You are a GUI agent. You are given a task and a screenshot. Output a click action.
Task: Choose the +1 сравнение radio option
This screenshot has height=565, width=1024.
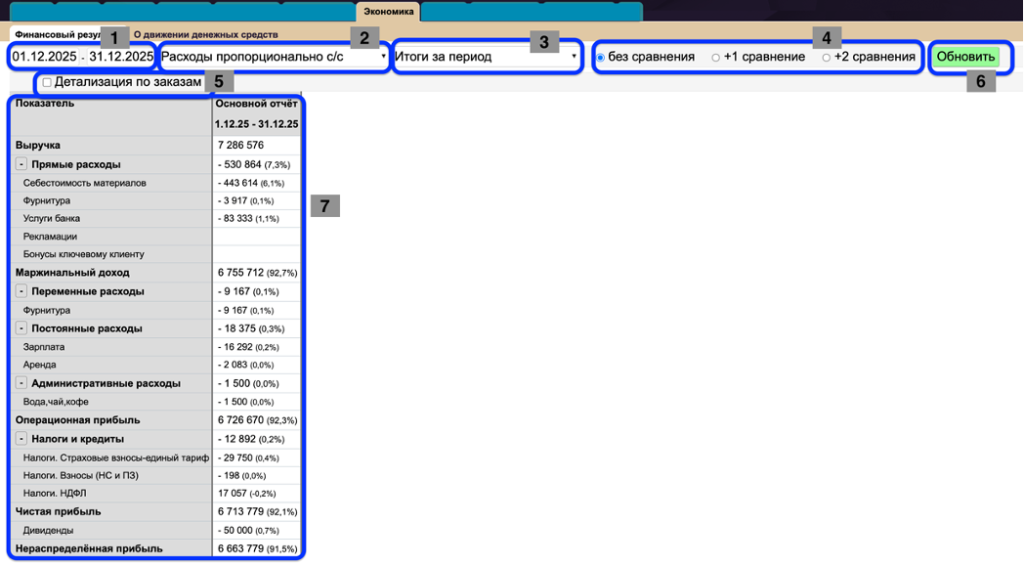pyautogui.click(x=715, y=57)
